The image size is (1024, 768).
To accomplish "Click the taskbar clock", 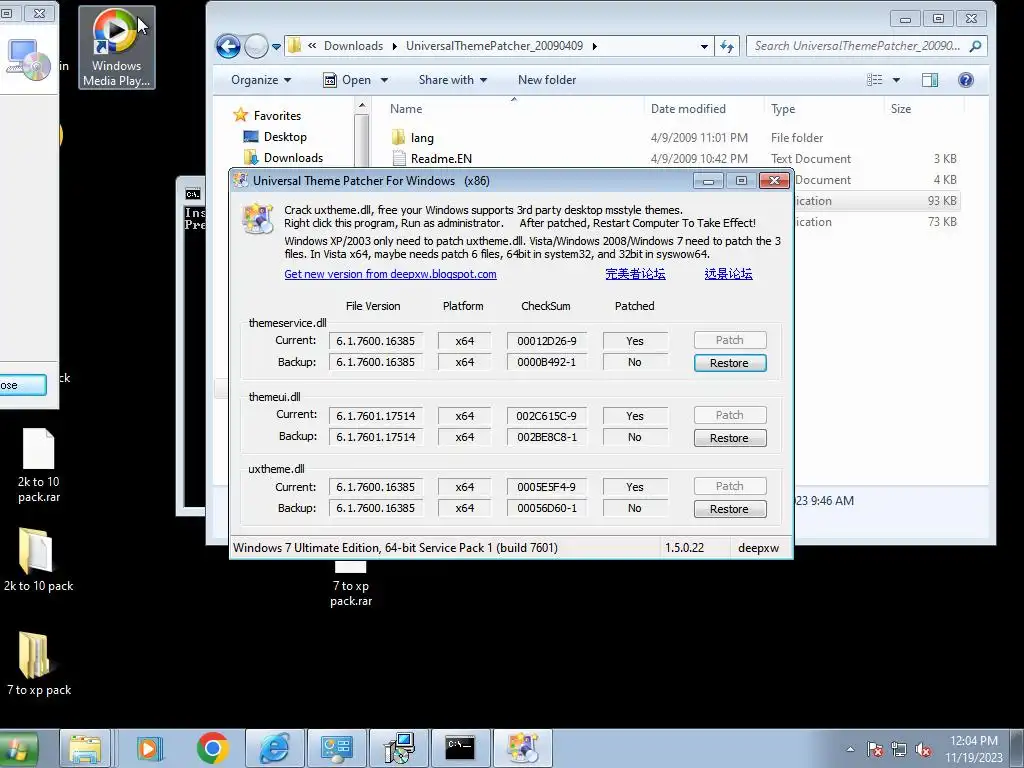I will pyautogui.click(x=974, y=749).
